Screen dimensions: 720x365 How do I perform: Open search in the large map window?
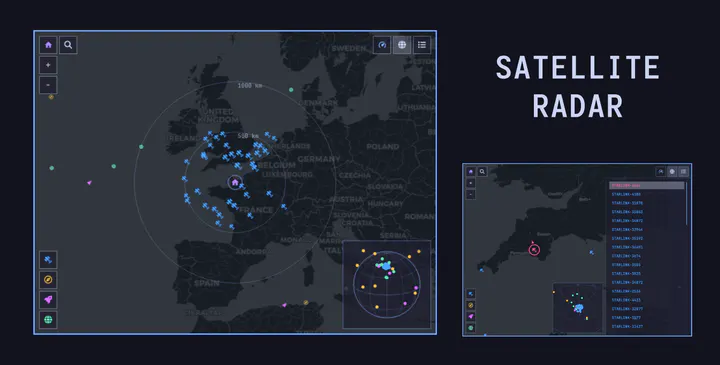[68, 45]
